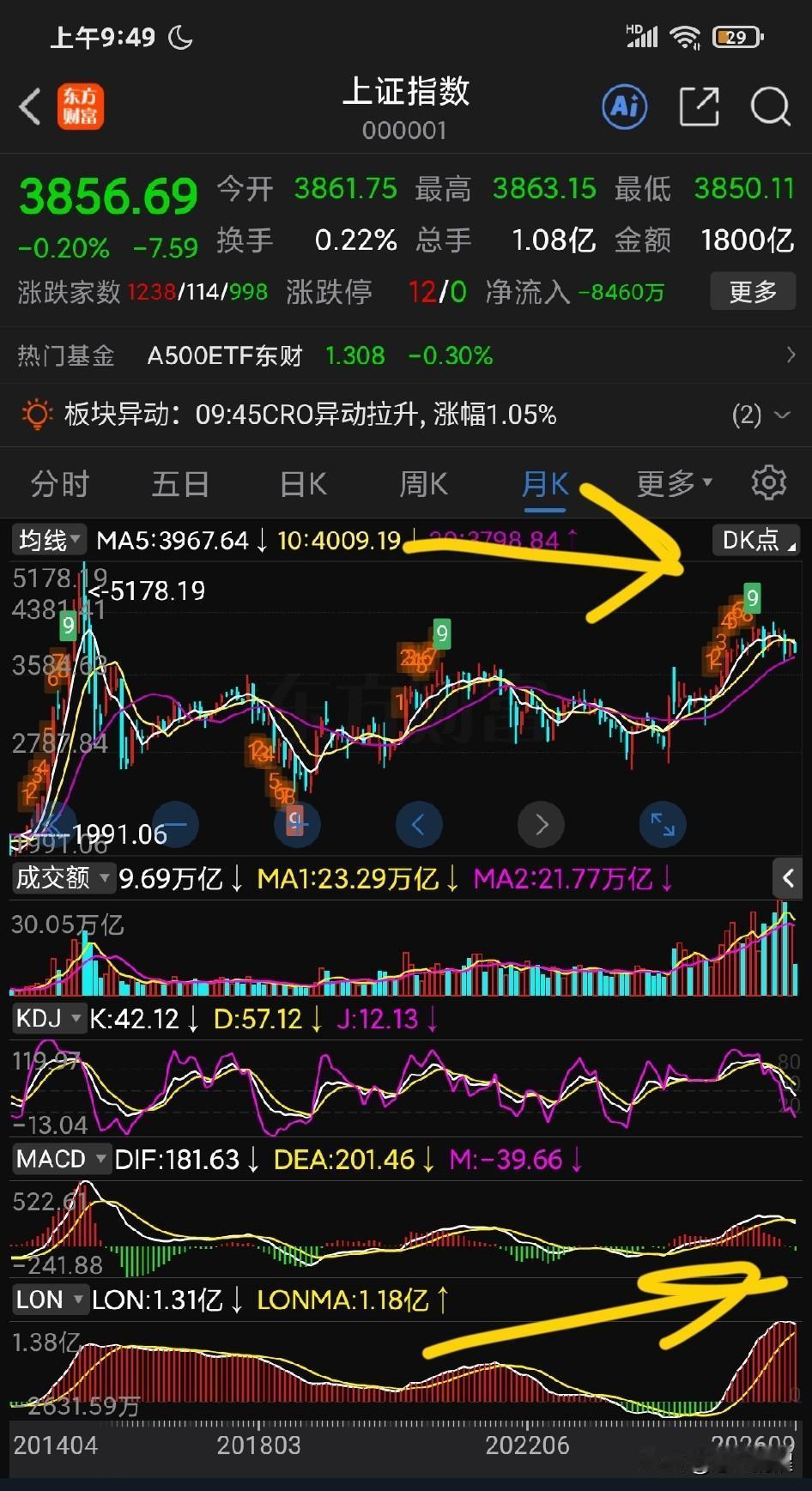Tap the share icon
The image size is (812, 1491).
(x=699, y=107)
